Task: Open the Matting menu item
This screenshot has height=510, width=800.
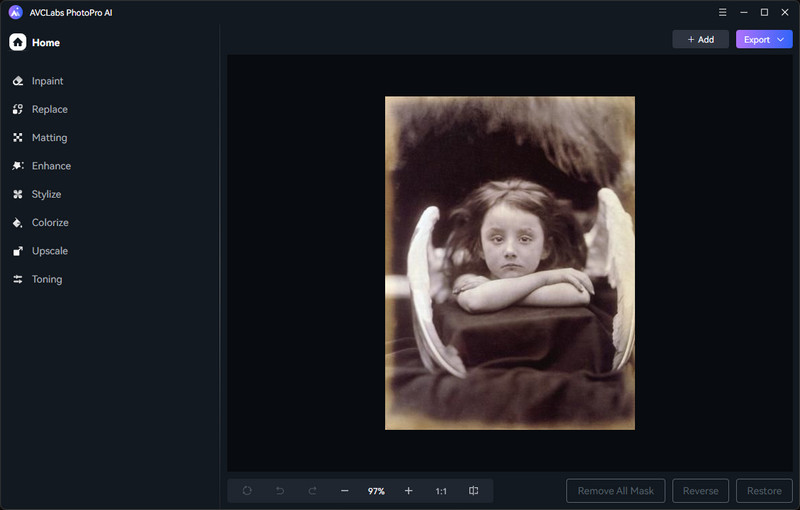Action: [x=49, y=138]
